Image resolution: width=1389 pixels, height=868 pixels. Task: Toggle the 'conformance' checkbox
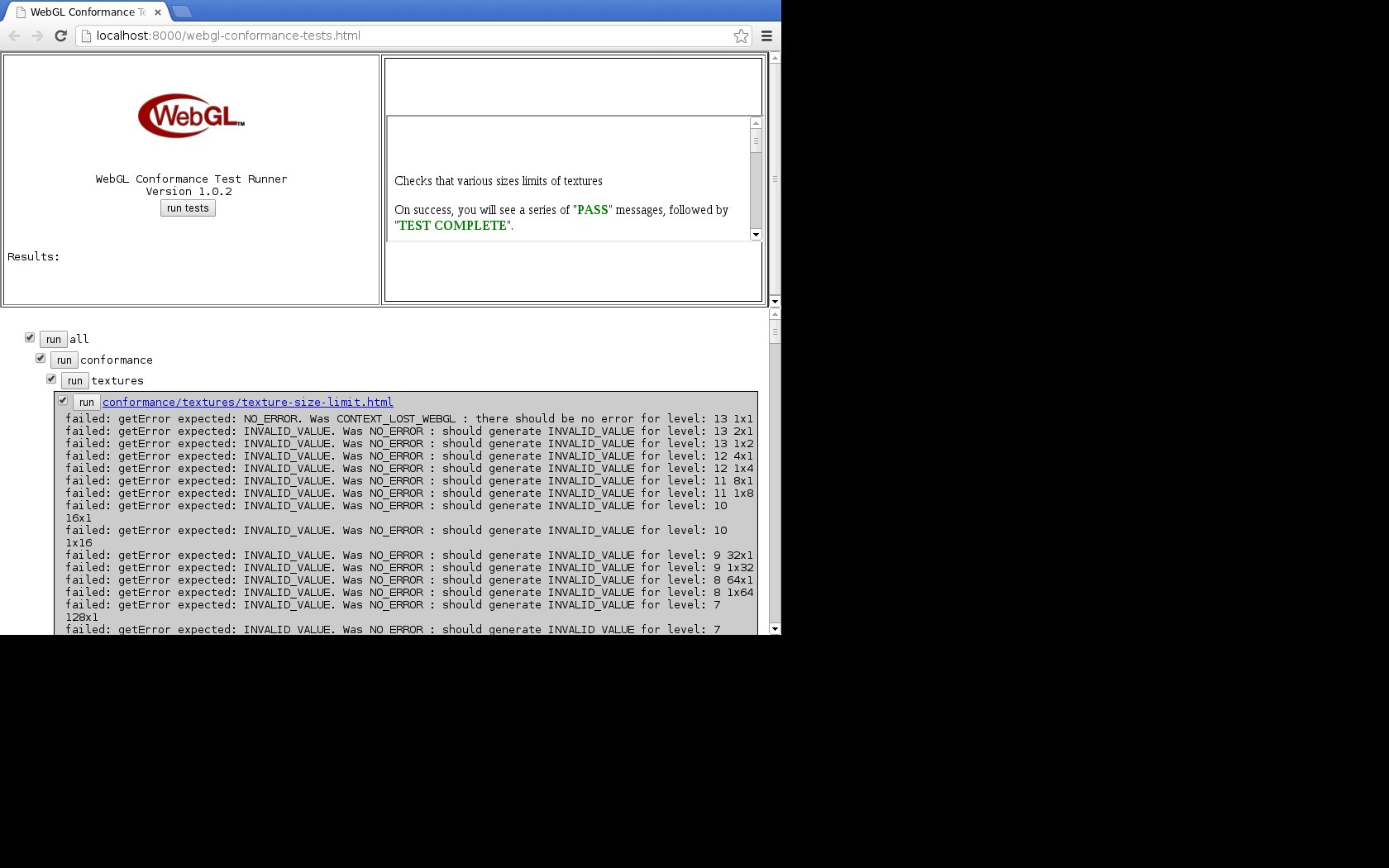[x=41, y=359]
